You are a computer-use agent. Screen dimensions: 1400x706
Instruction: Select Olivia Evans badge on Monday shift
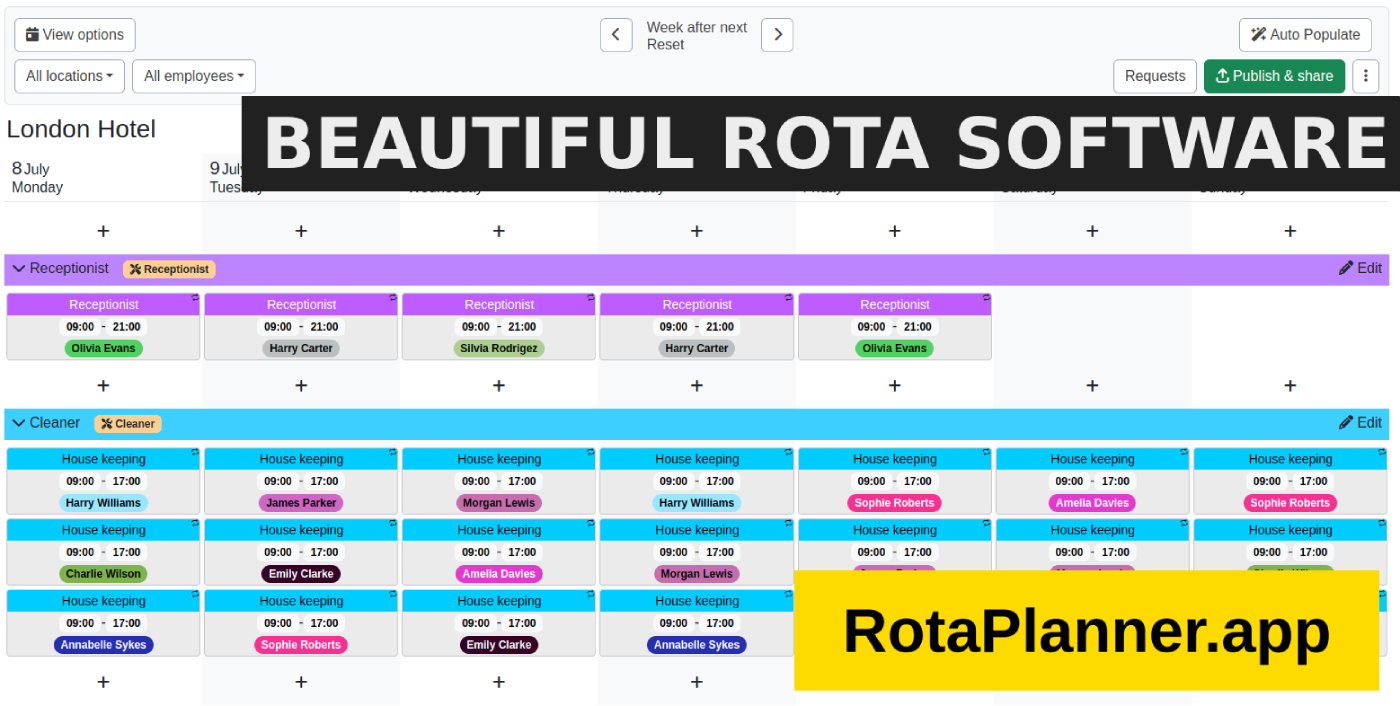[104, 348]
